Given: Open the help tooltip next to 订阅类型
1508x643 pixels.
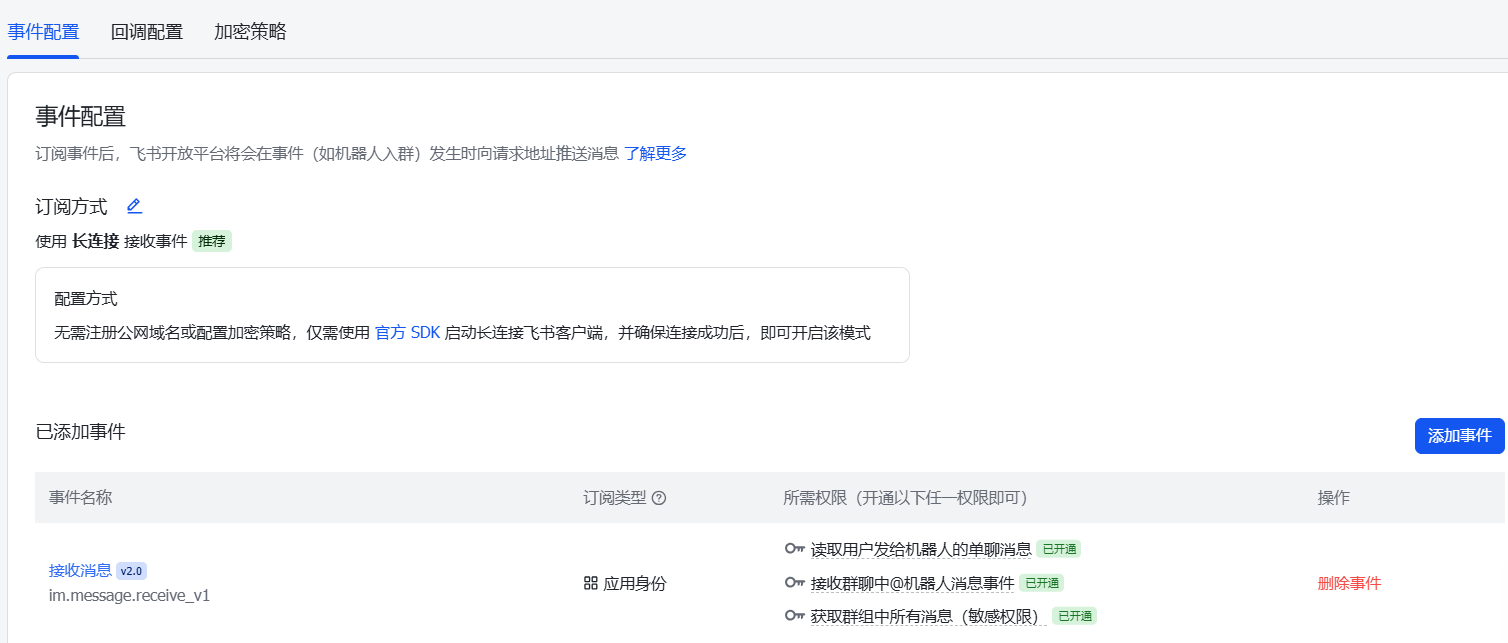Looking at the screenshot, I should click(x=657, y=498).
